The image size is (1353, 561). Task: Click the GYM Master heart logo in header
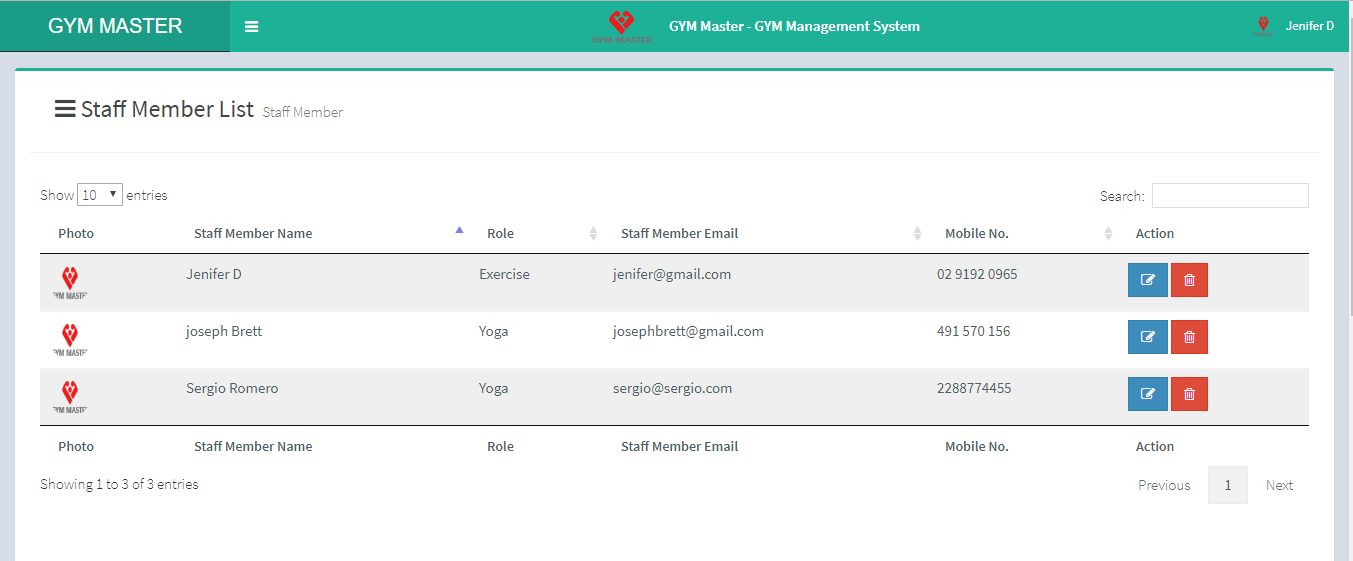point(621,26)
